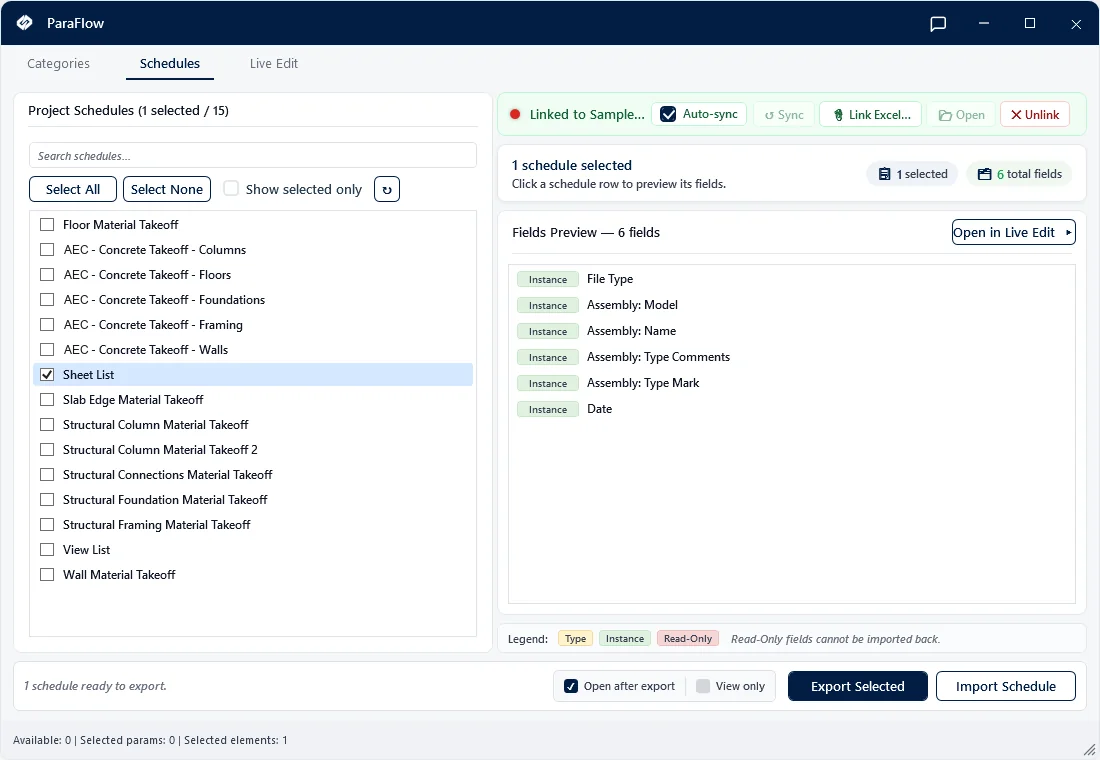This screenshot has height=760, width=1100.
Task: Click the green Instance legend swatch
Action: tap(625, 639)
